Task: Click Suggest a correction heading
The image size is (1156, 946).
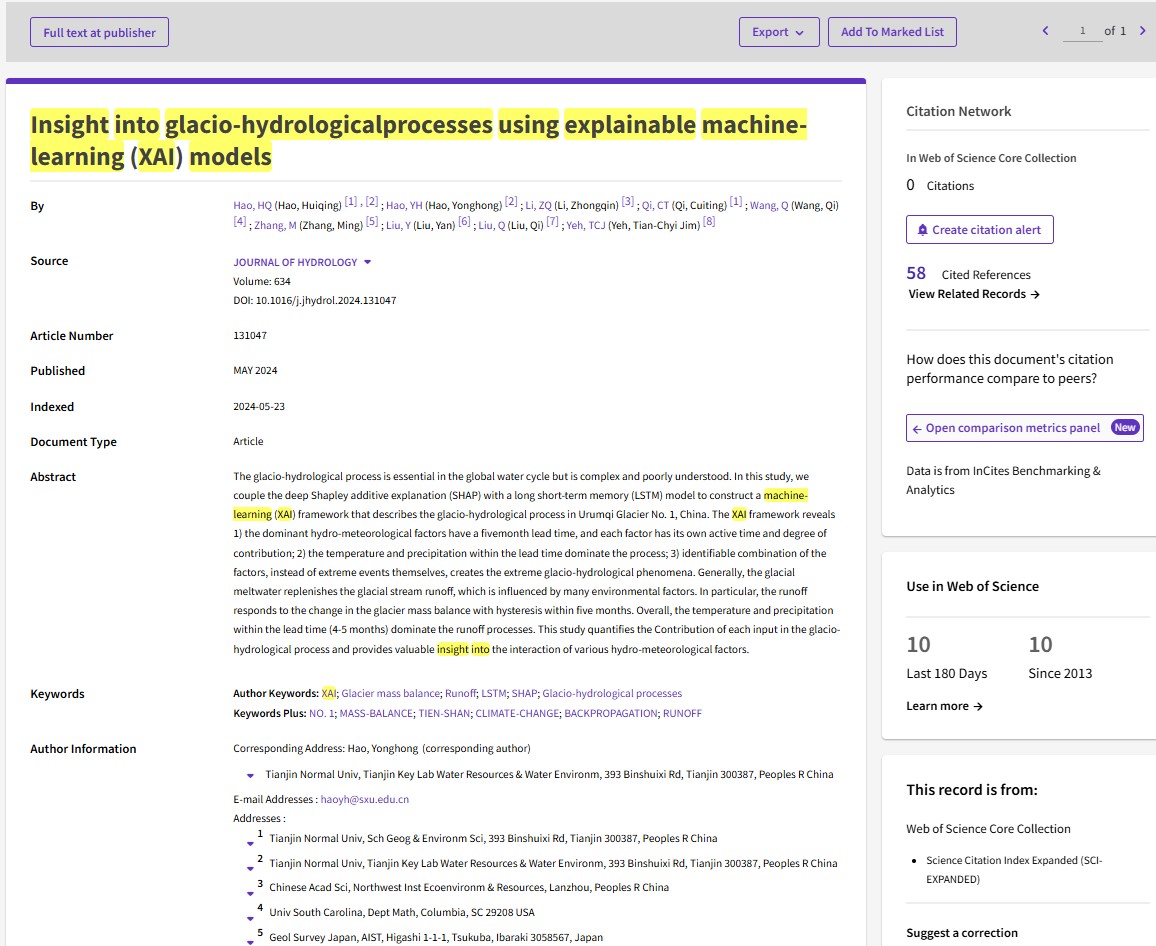Action: tap(961, 933)
